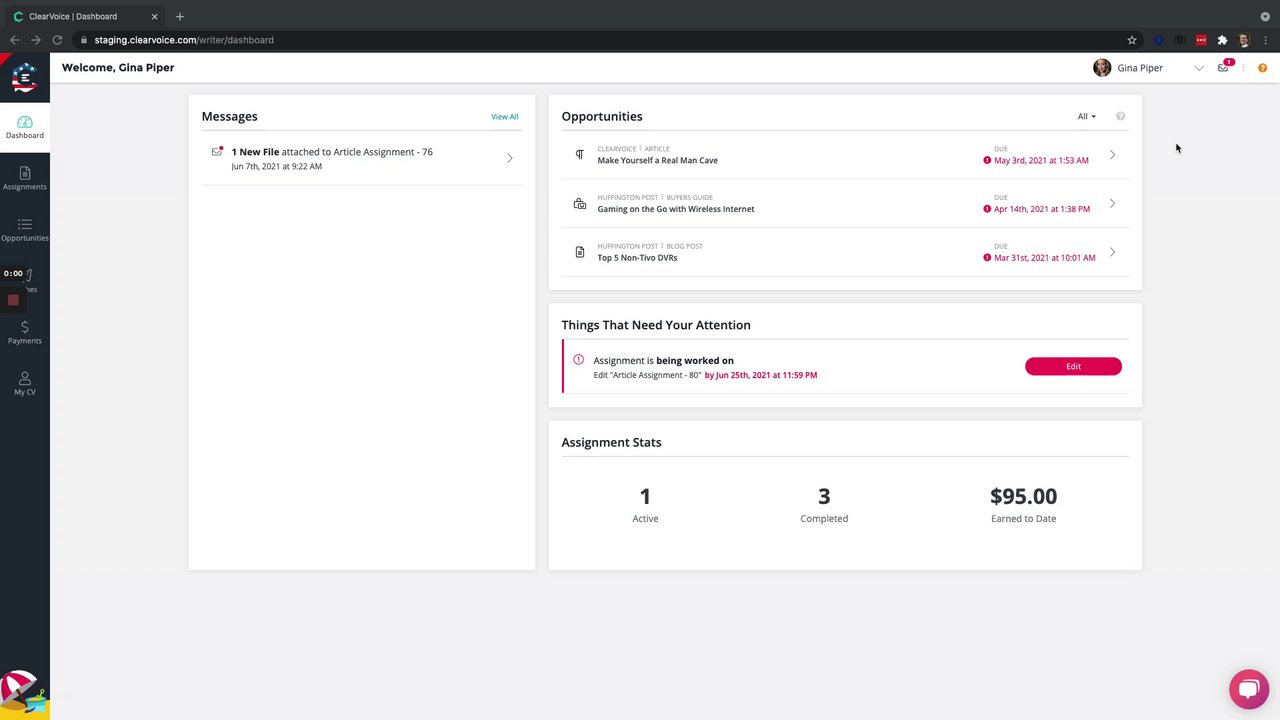Open the messages envelope icon in header
Image resolution: width=1280 pixels, height=720 pixels.
pyautogui.click(x=1223, y=68)
